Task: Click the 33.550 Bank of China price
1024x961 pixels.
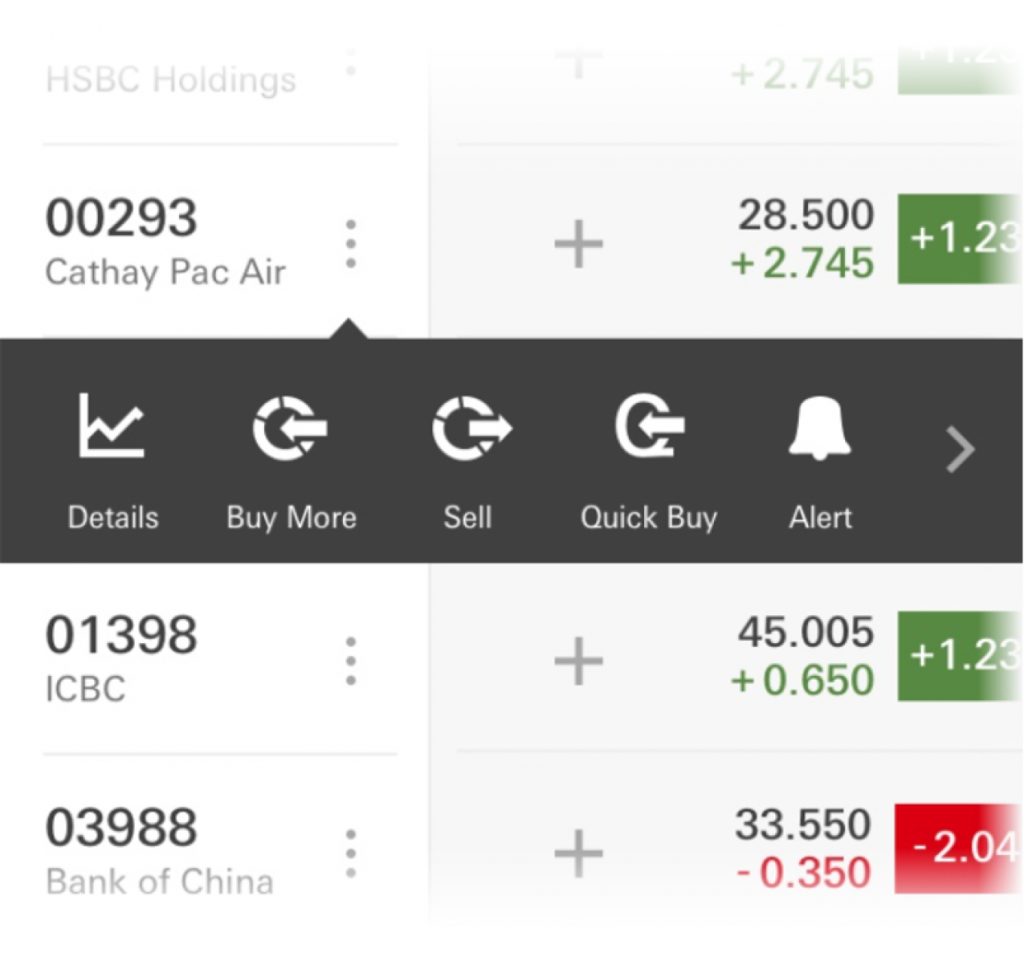Action: pos(803,826)
